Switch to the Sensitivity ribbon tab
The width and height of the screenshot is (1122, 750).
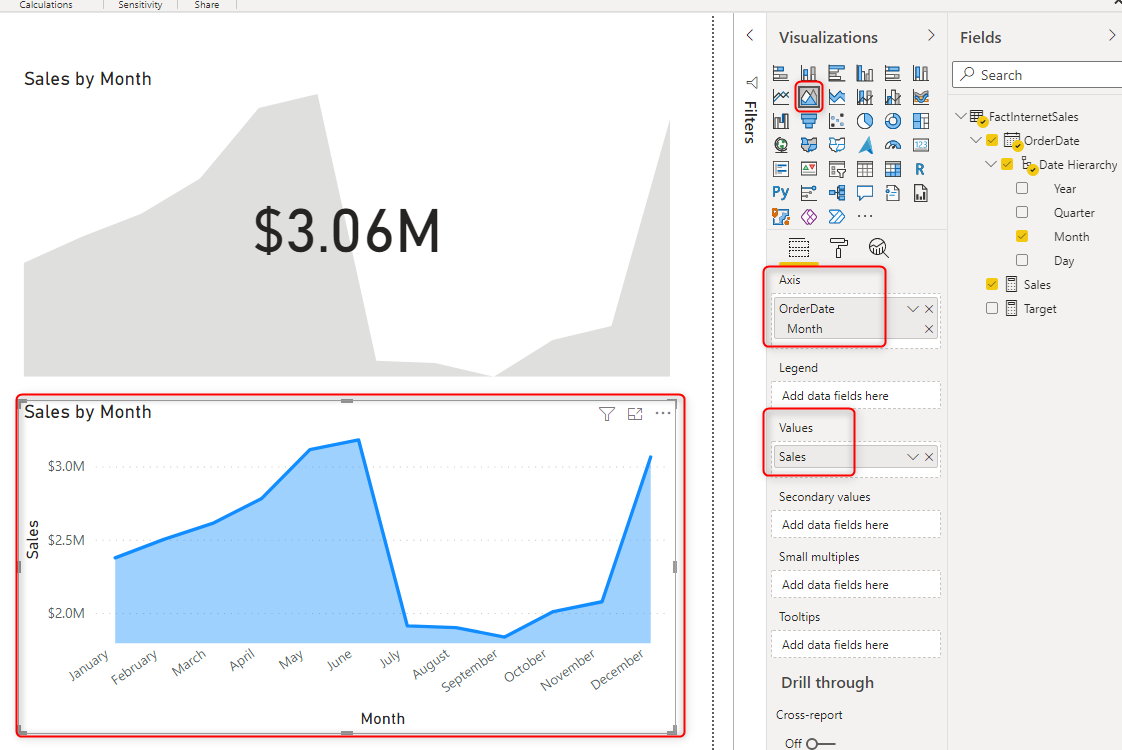[139, 5]
